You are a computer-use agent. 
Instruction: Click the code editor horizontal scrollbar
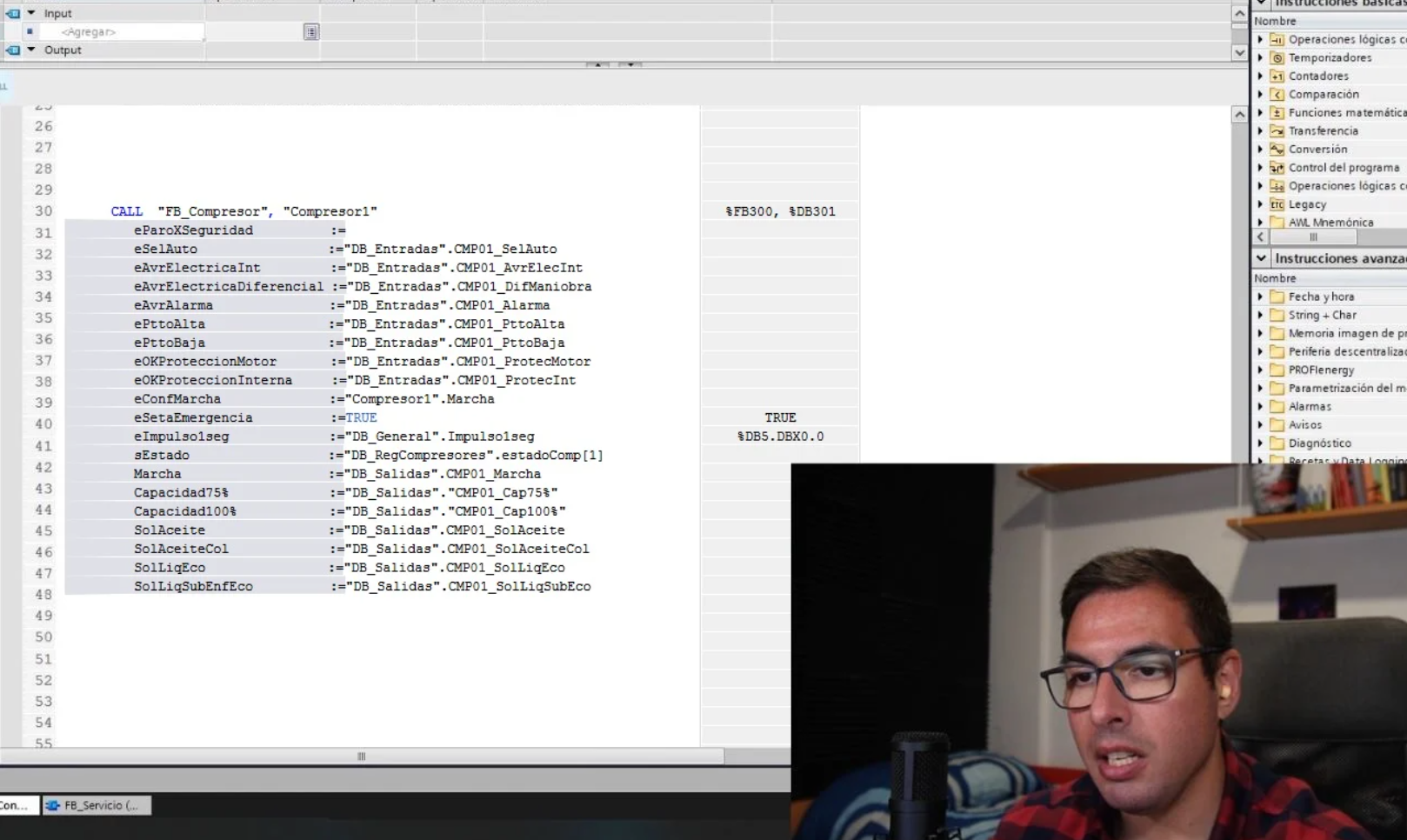(x=362, y=757)
